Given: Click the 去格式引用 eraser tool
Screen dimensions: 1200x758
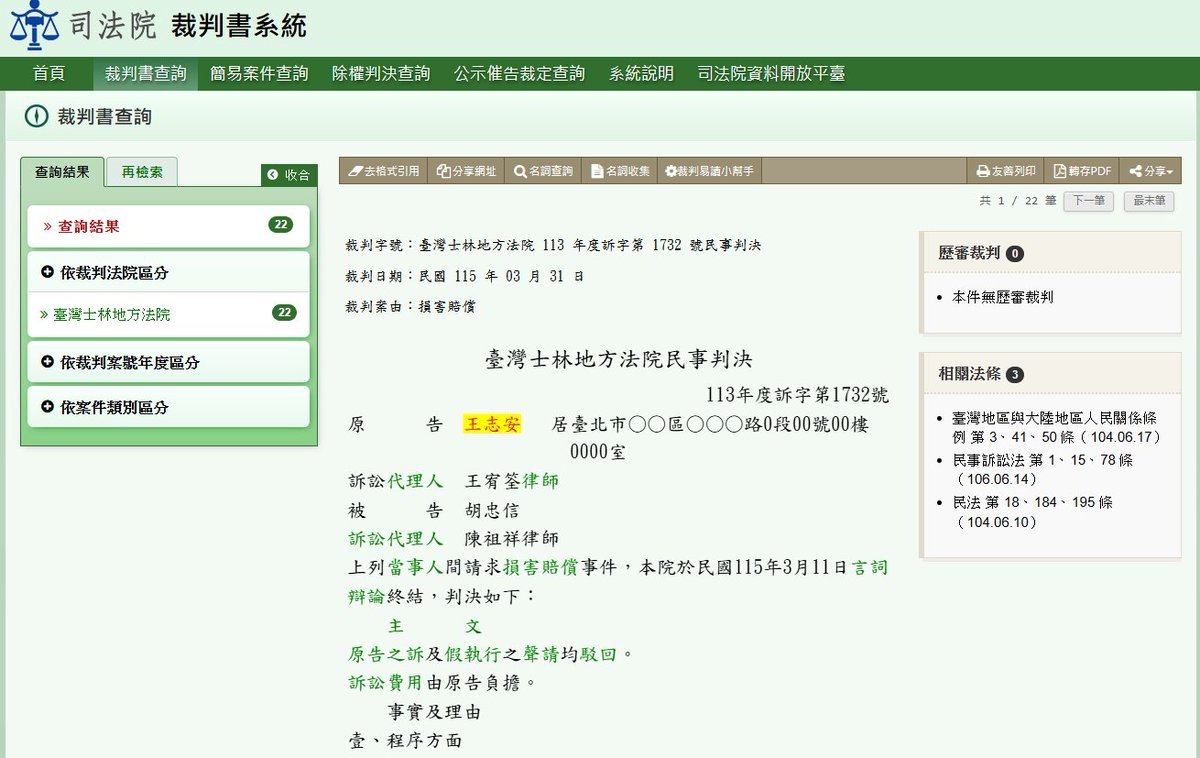Looking at the screenshot, I should 383,171.
